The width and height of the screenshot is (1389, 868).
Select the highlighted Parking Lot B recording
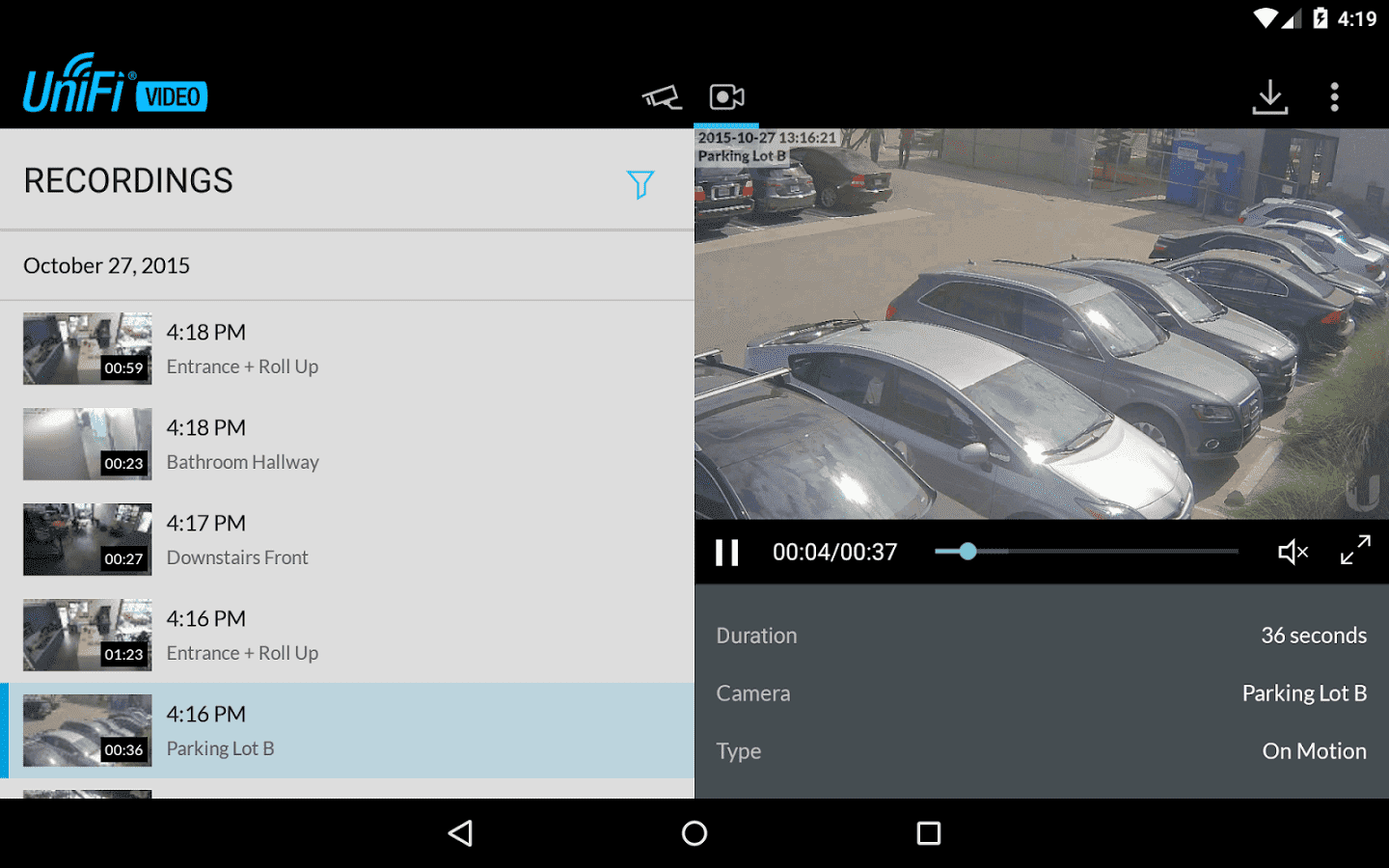pyautogui.click(x=347, y=730)
